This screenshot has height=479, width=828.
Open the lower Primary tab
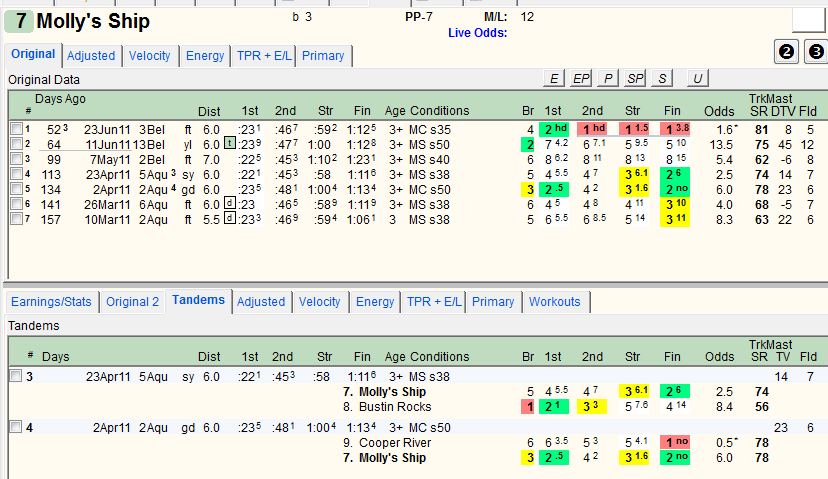pyautogui.click(x=493, y=302)
